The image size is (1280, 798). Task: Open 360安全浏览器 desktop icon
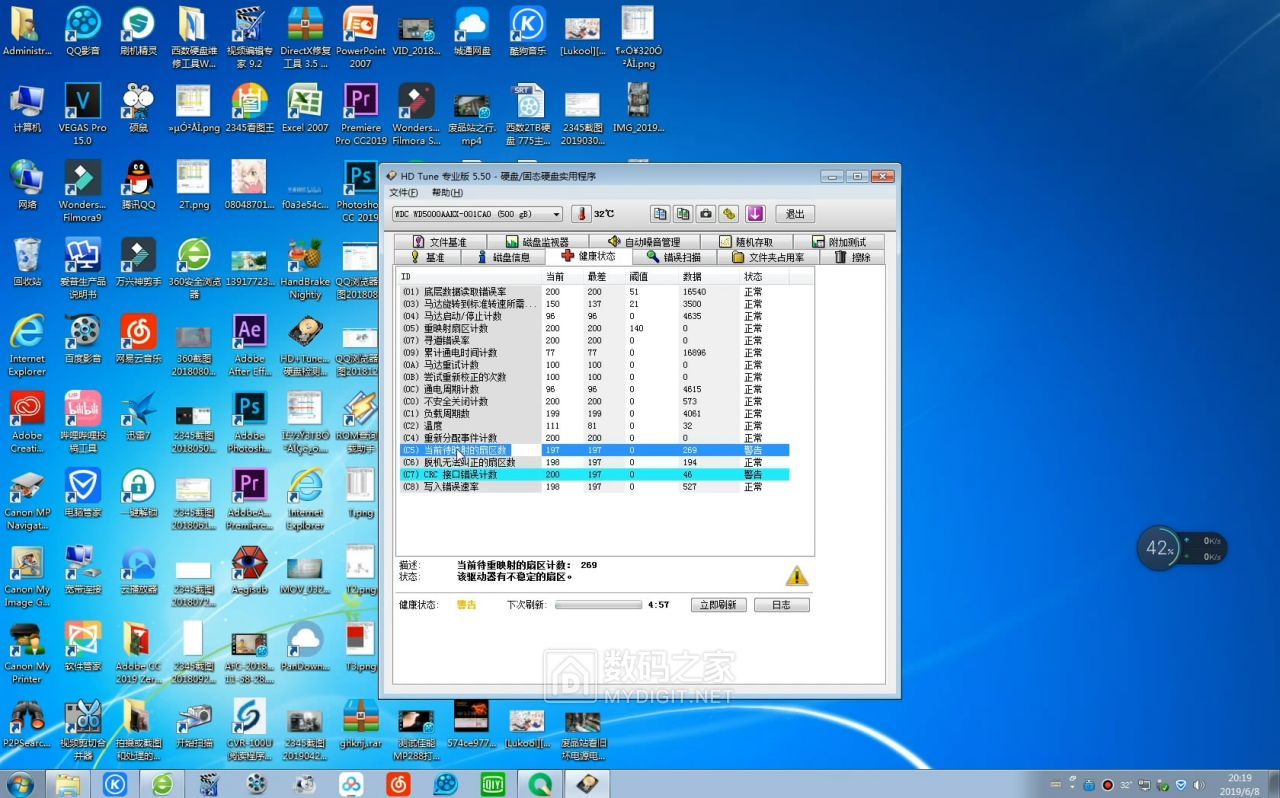(194, 267)
